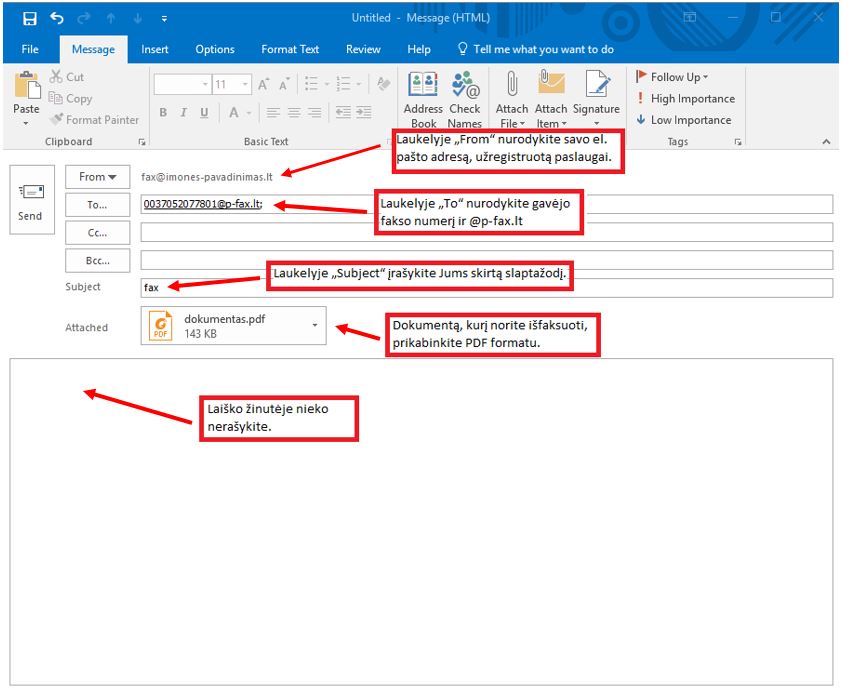Open the Address Book
The width and height of the screenshot is (843, 693).
point(423,99)
